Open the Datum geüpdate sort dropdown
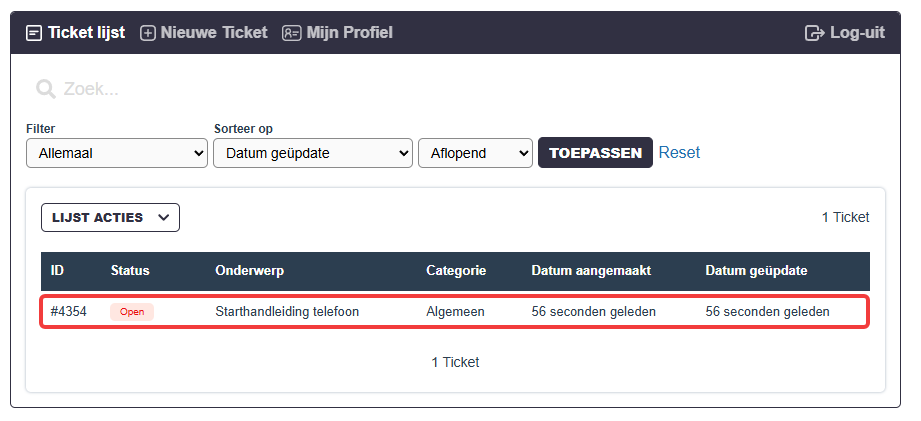 312,153
